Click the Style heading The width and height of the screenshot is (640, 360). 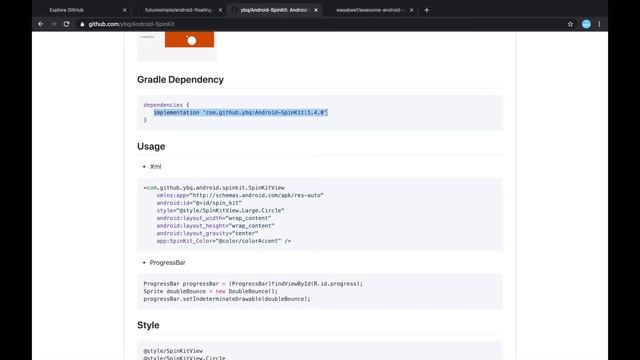pos(148,325)
